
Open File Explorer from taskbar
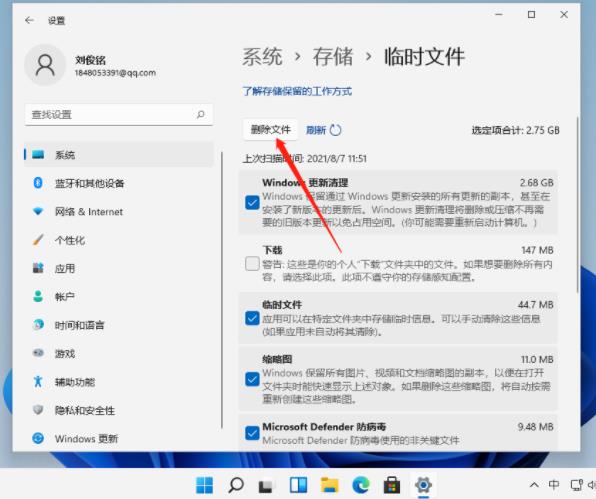click(330, 485)
